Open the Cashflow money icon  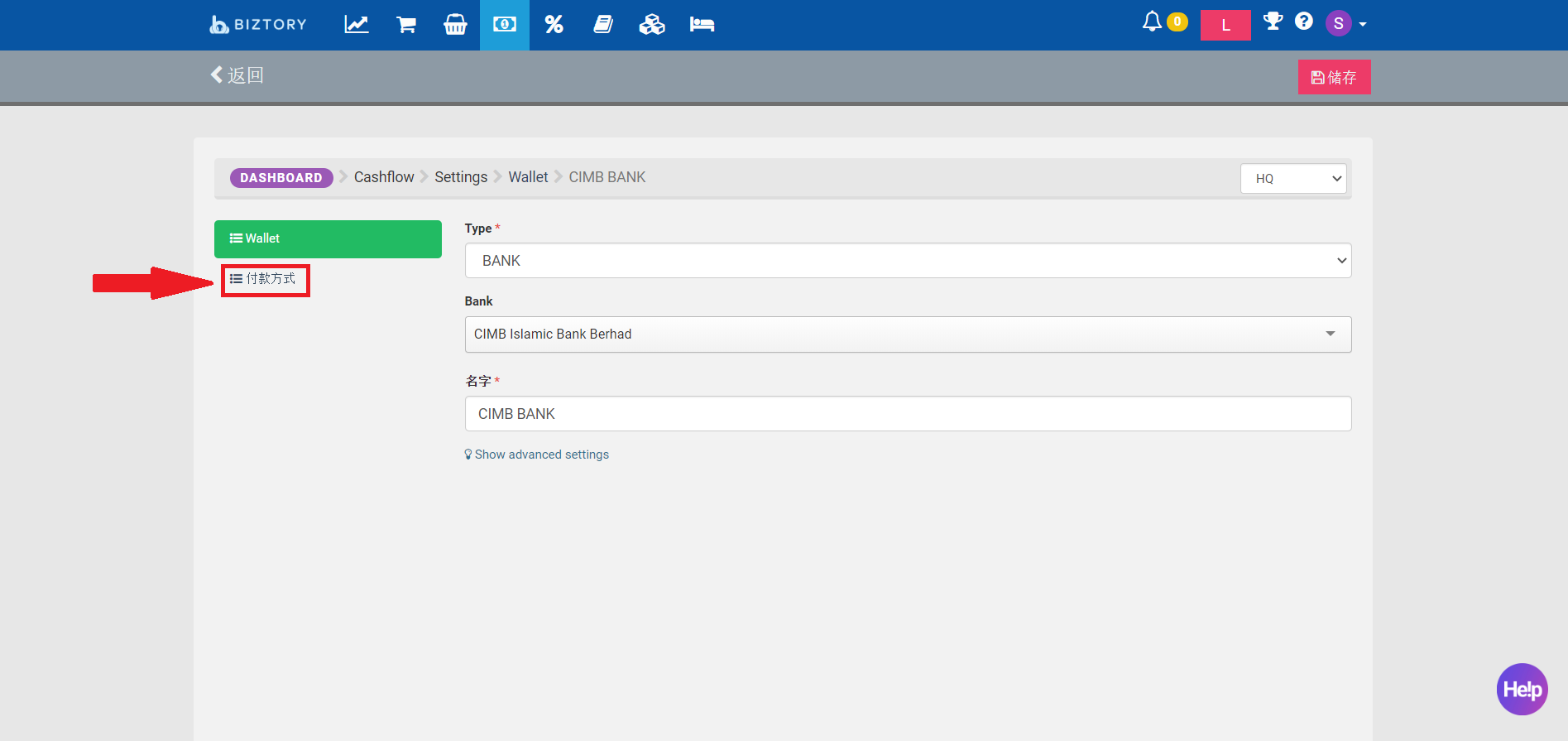coord(505,24)
